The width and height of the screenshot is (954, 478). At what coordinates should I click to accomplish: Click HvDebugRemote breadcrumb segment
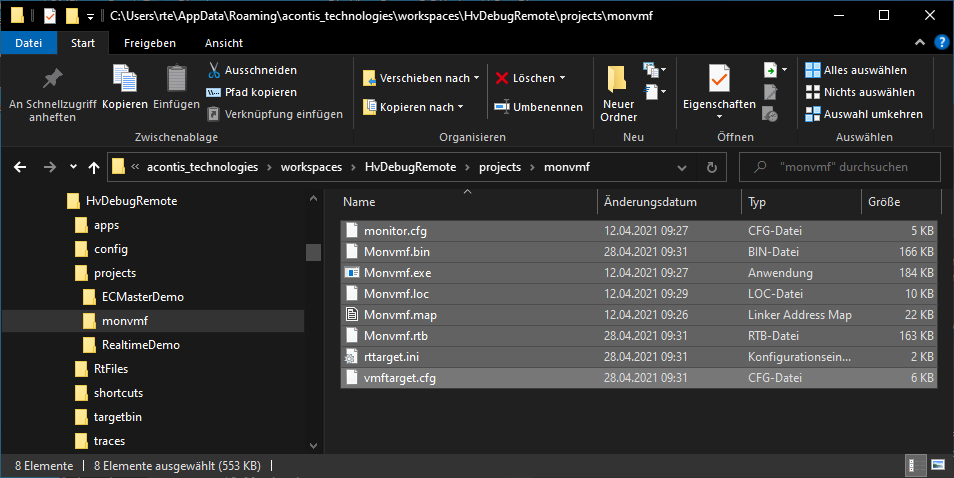pyautogui.click(x=410, y=167)
